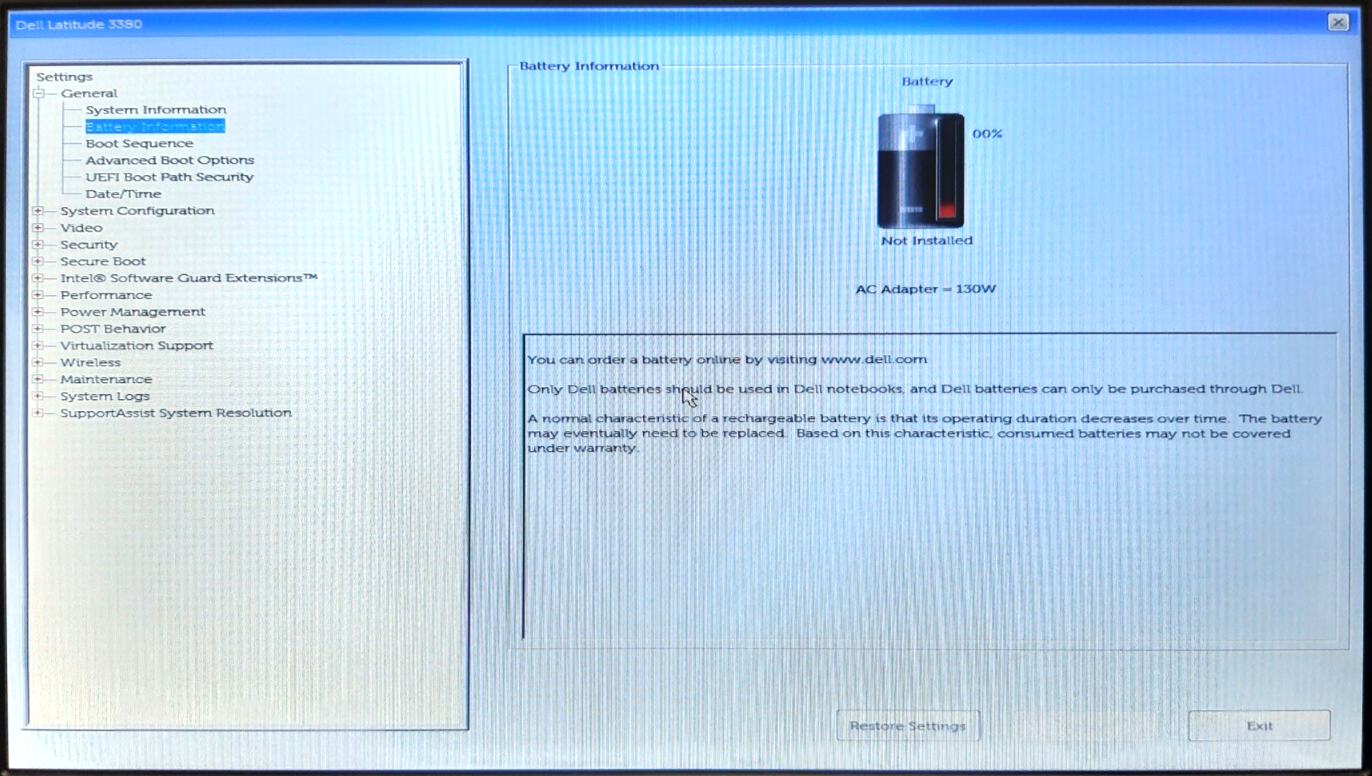Image resolution: width=1372 pixels, height=776 pixels.
Task: Expand the Security settings node
Action: 38,245
